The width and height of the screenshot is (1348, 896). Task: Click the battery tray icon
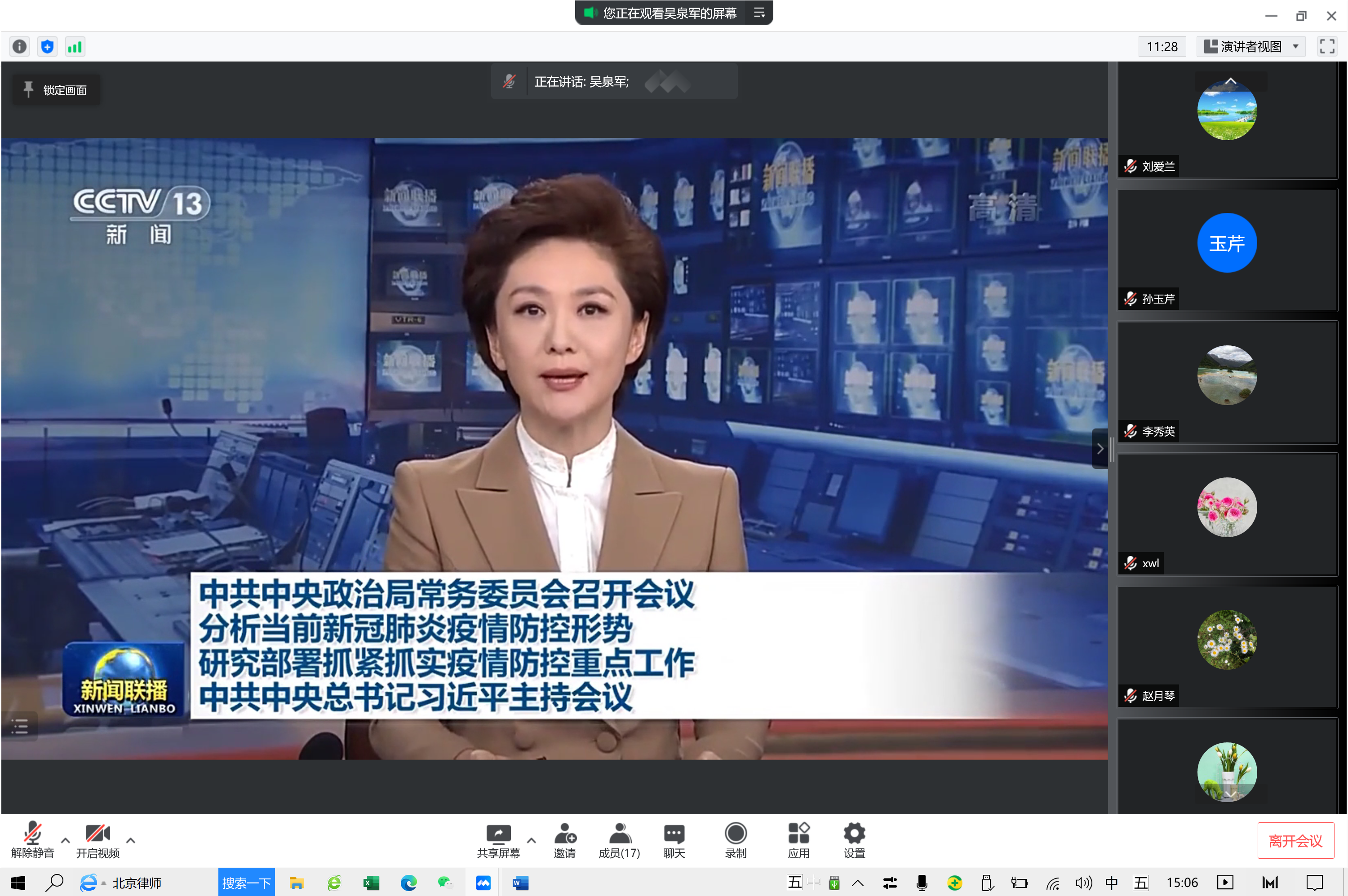pos(1019,883)
